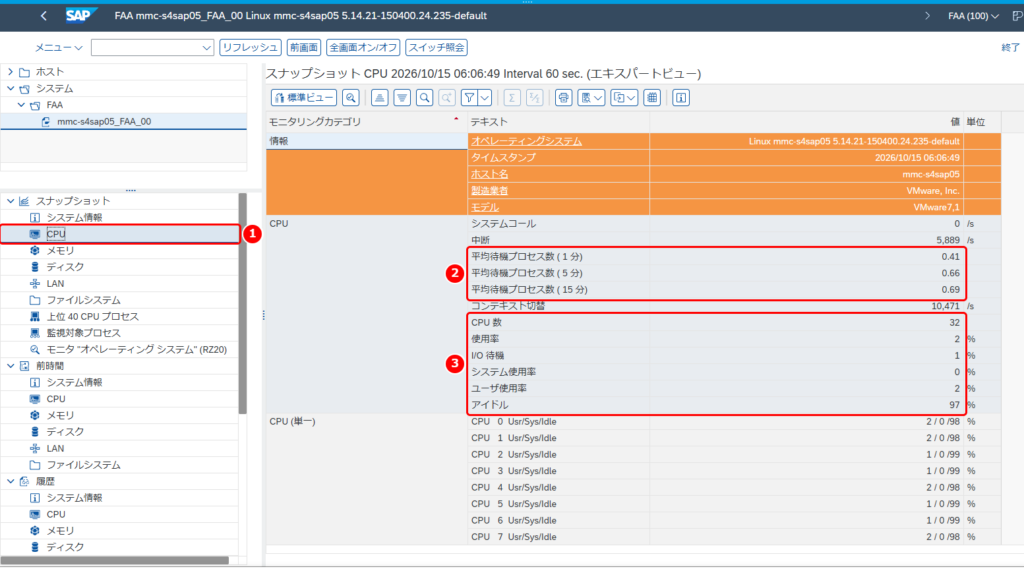Screen dimensions: 1024x569
Task: Click the sort ascending icon
Action: coord(379,98)
